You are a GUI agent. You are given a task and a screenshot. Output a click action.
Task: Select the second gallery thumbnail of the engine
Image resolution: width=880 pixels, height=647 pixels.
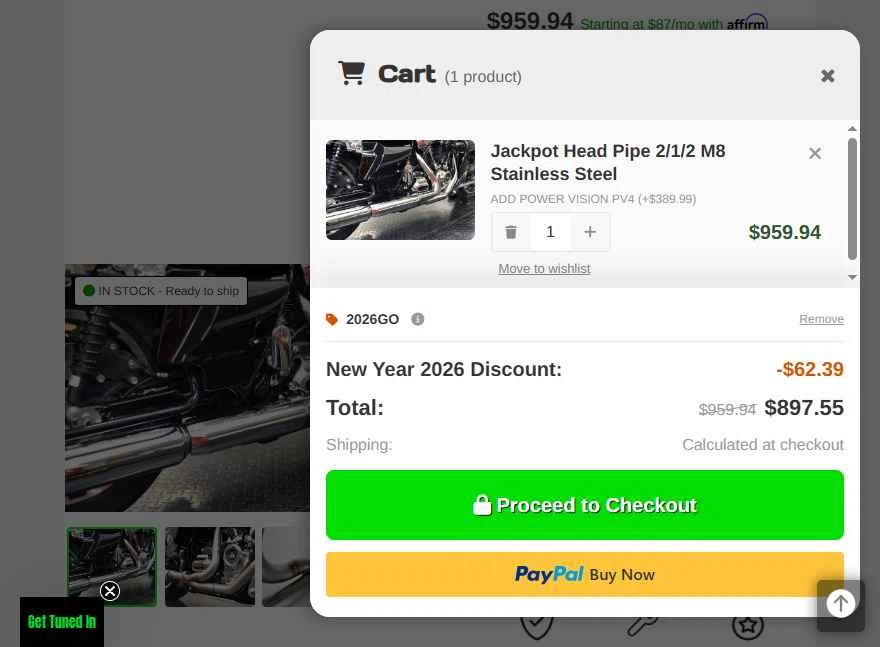click(x=210, y=566)
